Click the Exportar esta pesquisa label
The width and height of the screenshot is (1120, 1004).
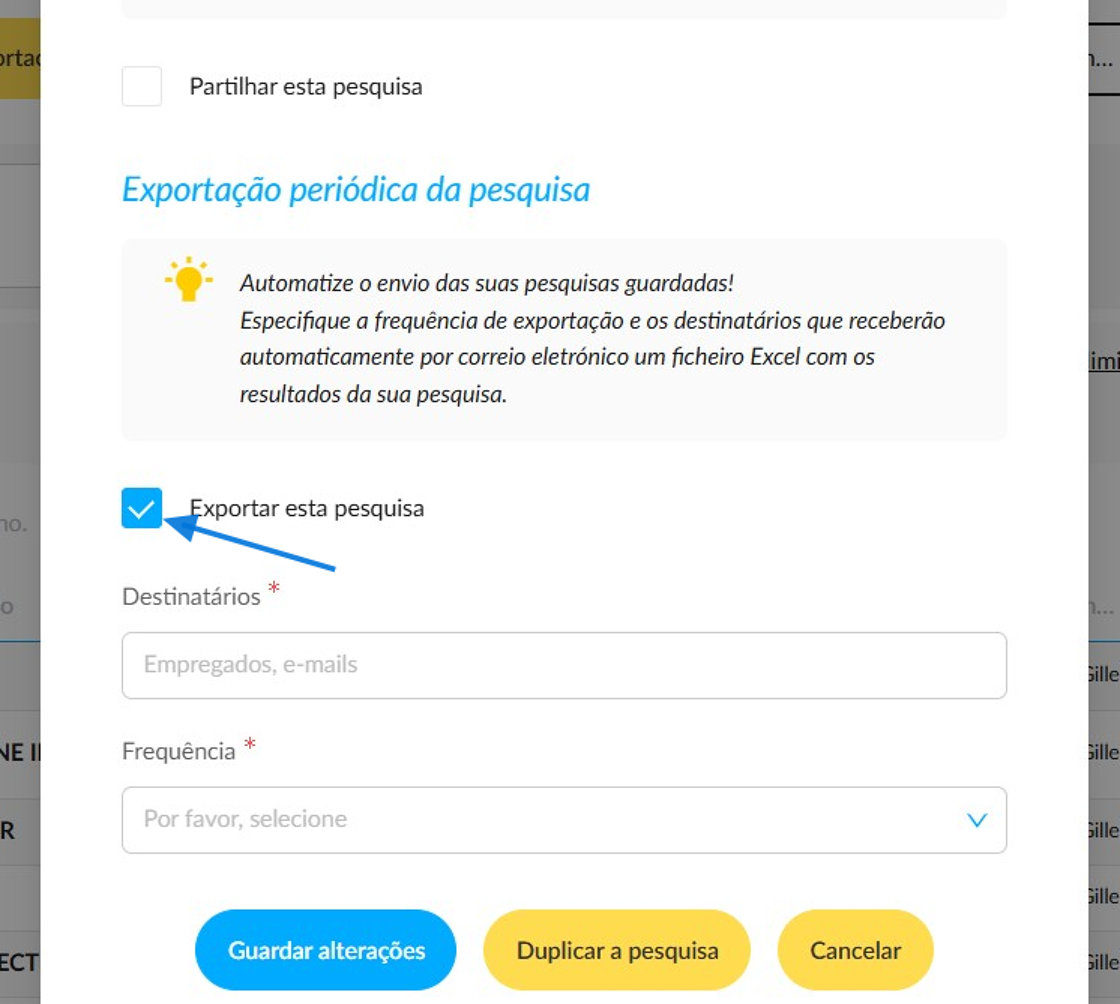(x=306, y=508)
